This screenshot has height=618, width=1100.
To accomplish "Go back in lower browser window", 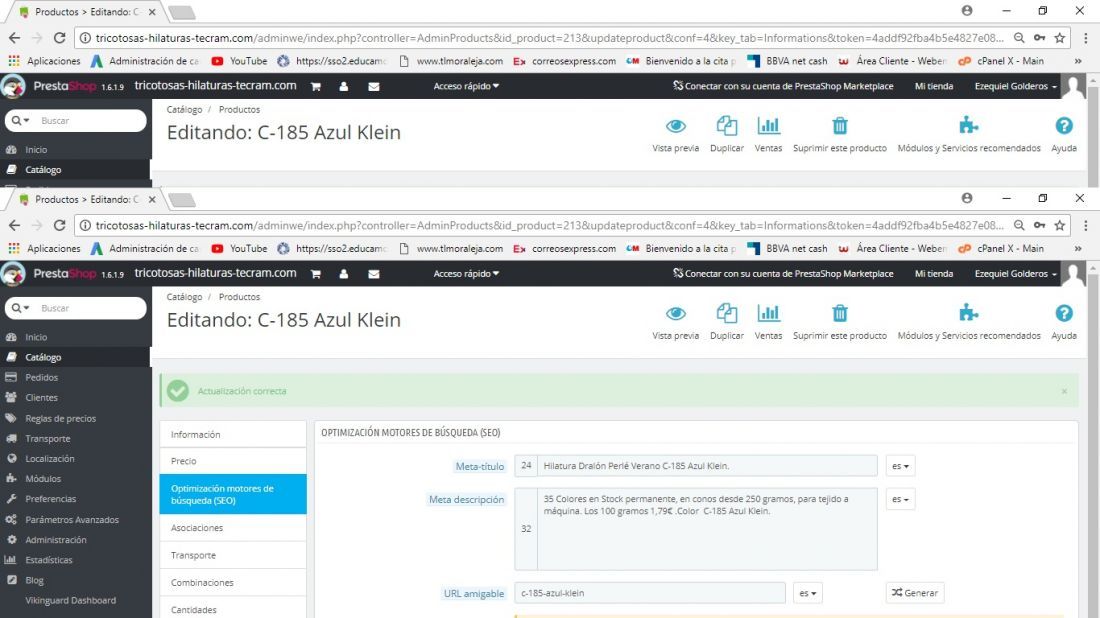I will [x=15, y=225].
